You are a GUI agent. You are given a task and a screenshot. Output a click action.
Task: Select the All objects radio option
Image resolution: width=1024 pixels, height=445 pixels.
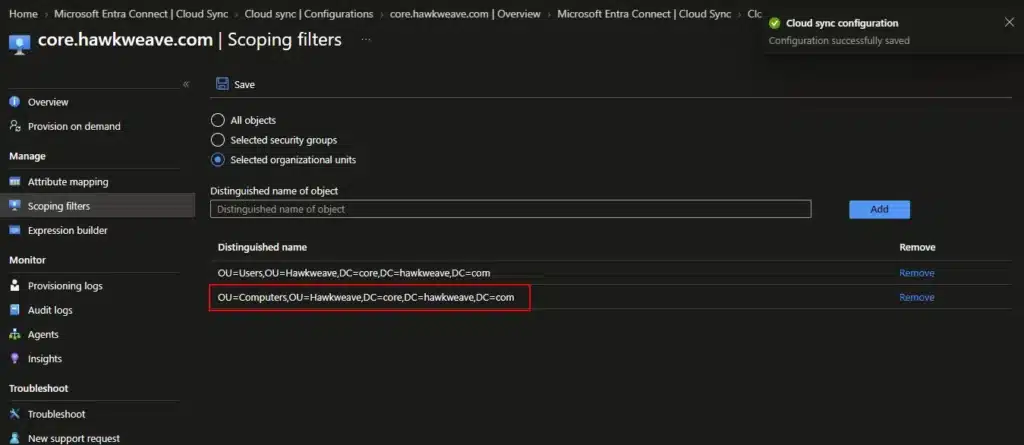coord(218,120)
